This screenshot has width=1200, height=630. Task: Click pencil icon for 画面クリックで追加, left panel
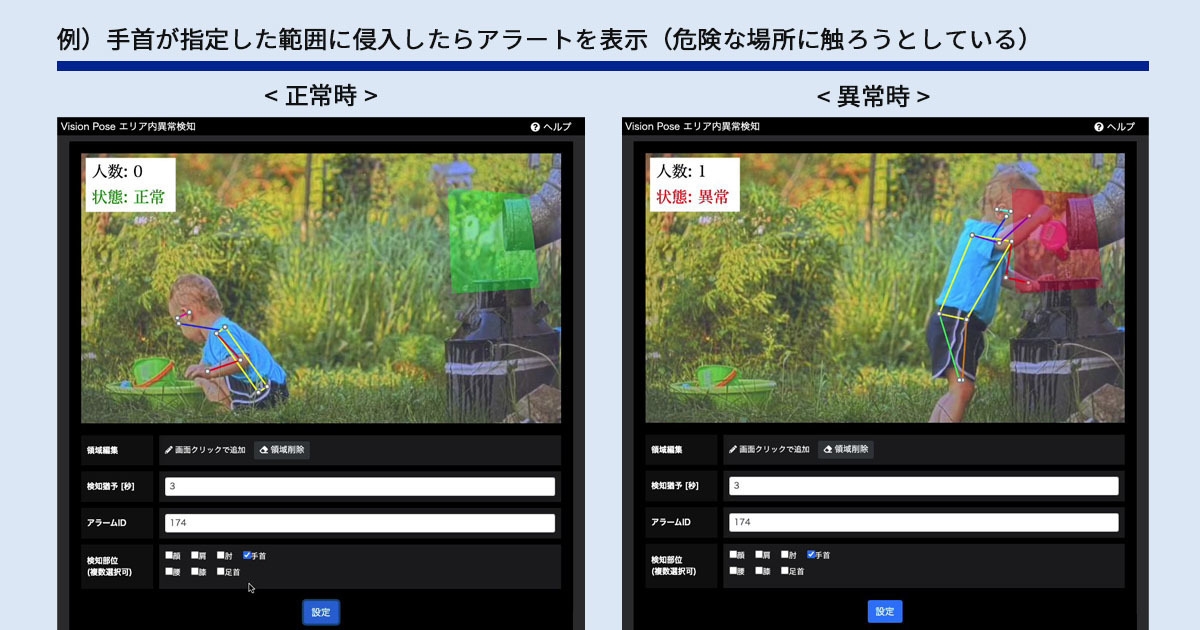(169, 450)
